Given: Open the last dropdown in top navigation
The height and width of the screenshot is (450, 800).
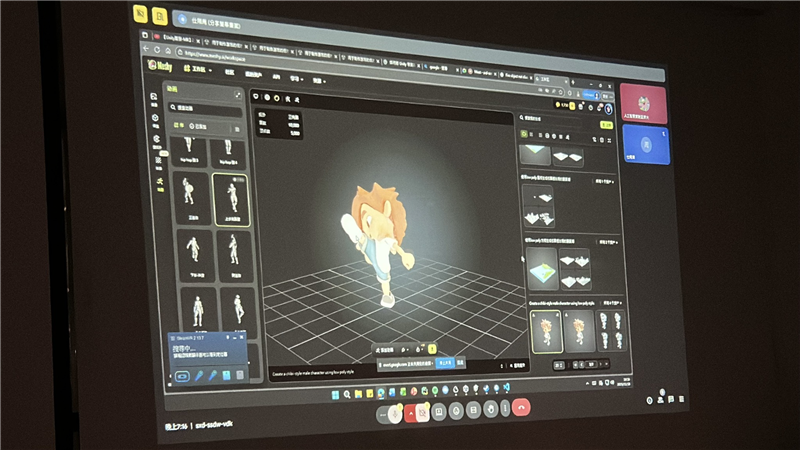Looking at the screenshot, I should (321, 79).
